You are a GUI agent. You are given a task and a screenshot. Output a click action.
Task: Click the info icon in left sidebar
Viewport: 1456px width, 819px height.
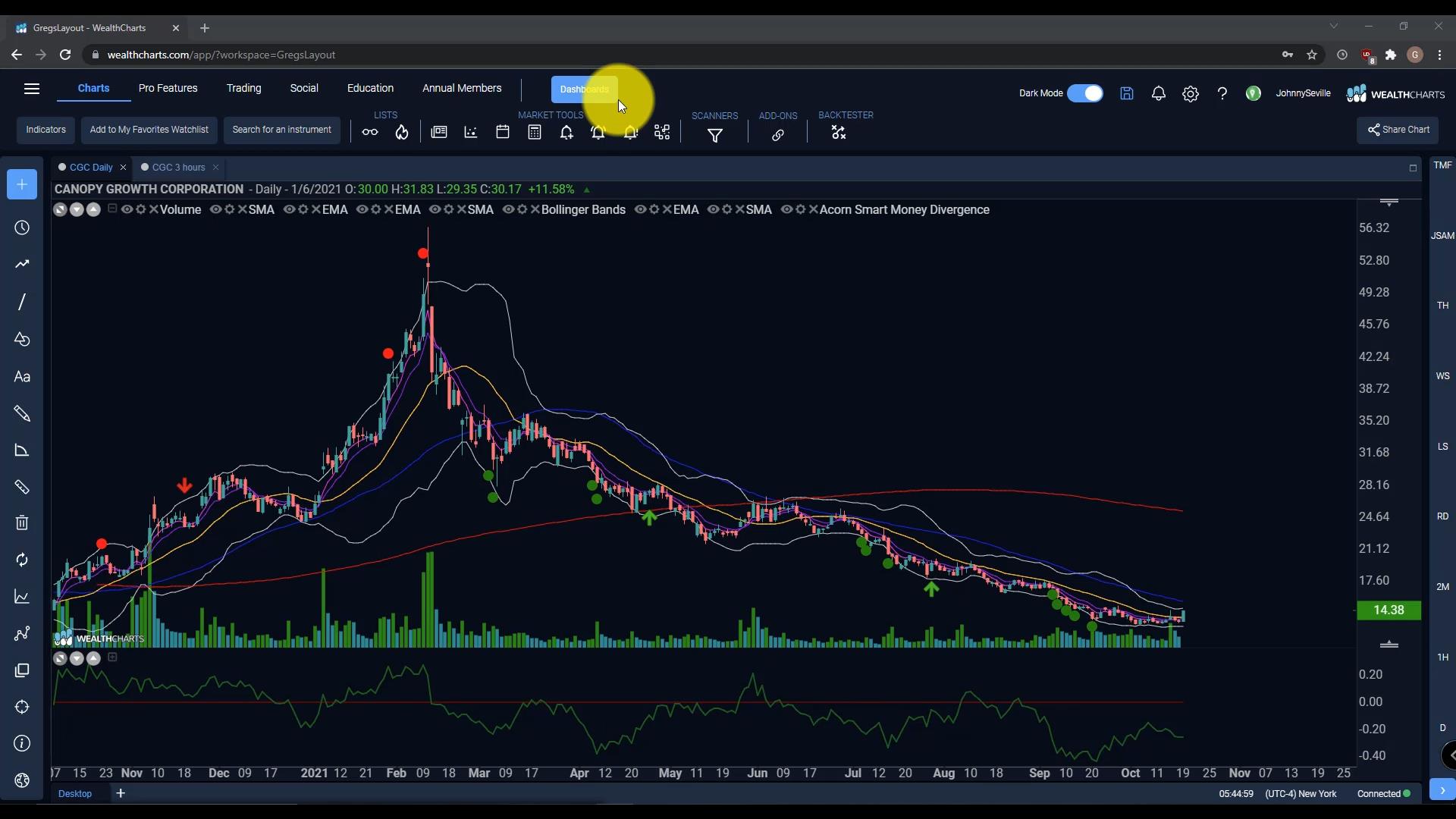click(22, 743)
